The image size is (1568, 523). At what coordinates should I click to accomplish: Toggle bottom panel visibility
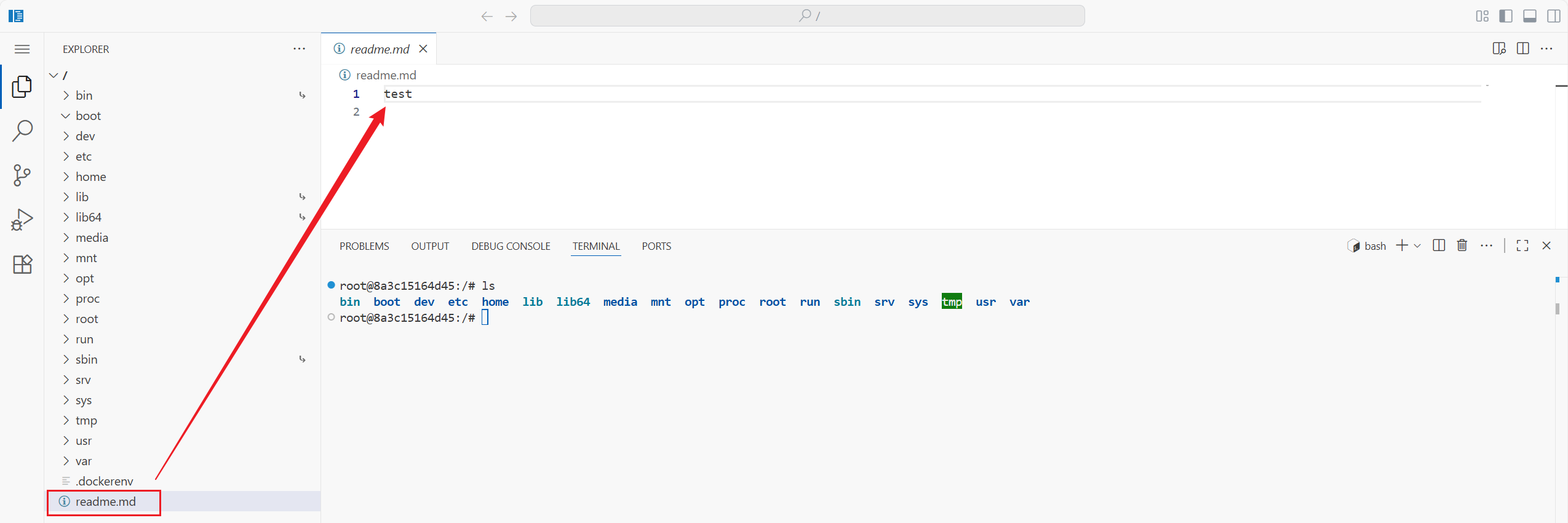pos(1530,16)
